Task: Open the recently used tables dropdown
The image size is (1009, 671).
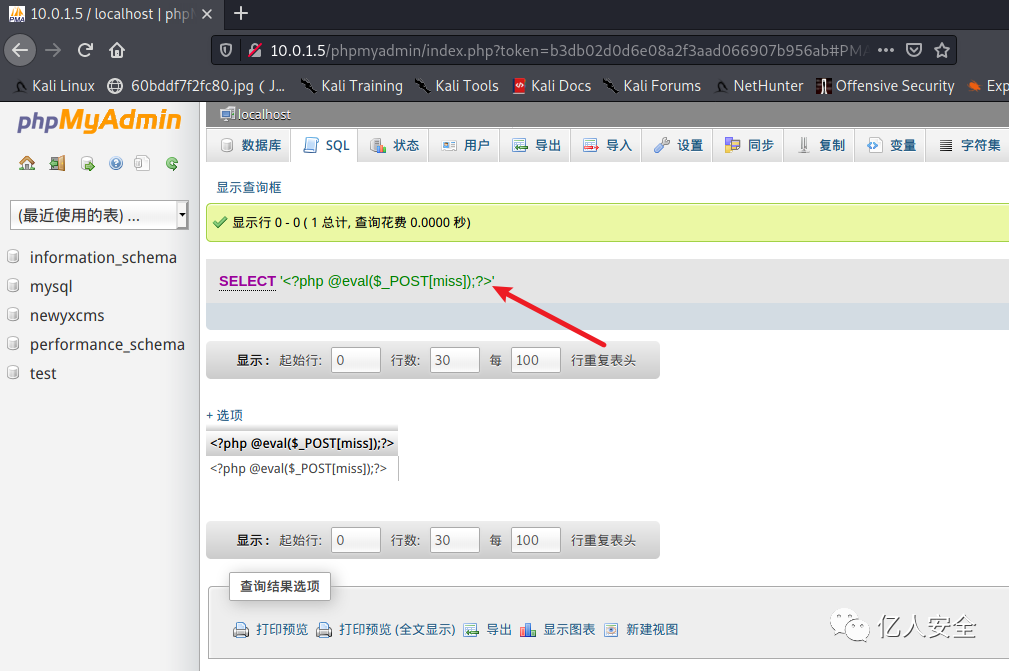Action: coord(99,215)
